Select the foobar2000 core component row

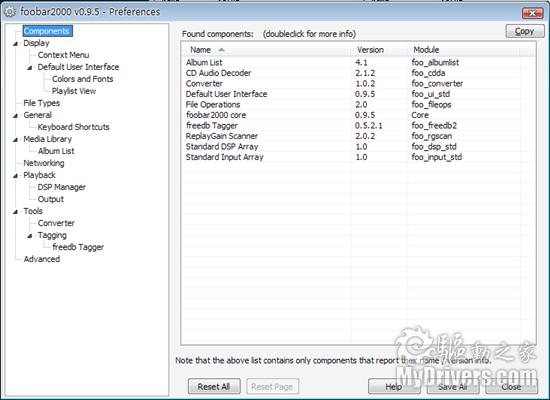point(358,115)
